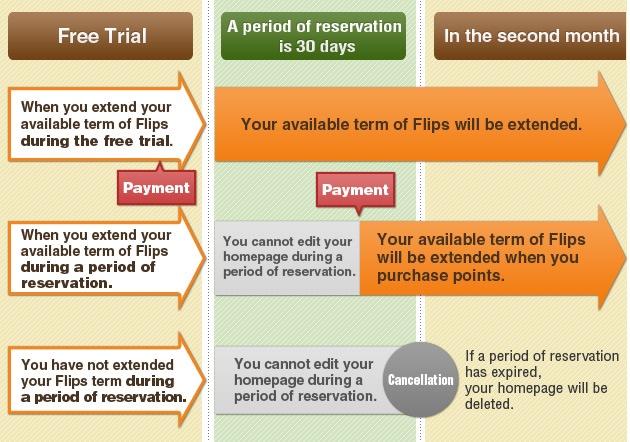Click the gray Cancellation circle
This screenshot has height=442, width=630.
(x=421, y=379)
